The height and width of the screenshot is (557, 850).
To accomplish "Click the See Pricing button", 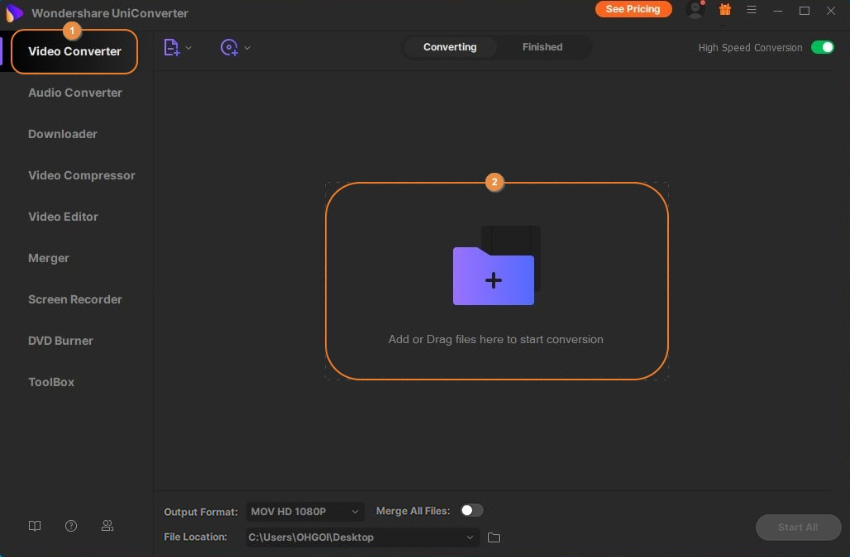I will 633,9.
